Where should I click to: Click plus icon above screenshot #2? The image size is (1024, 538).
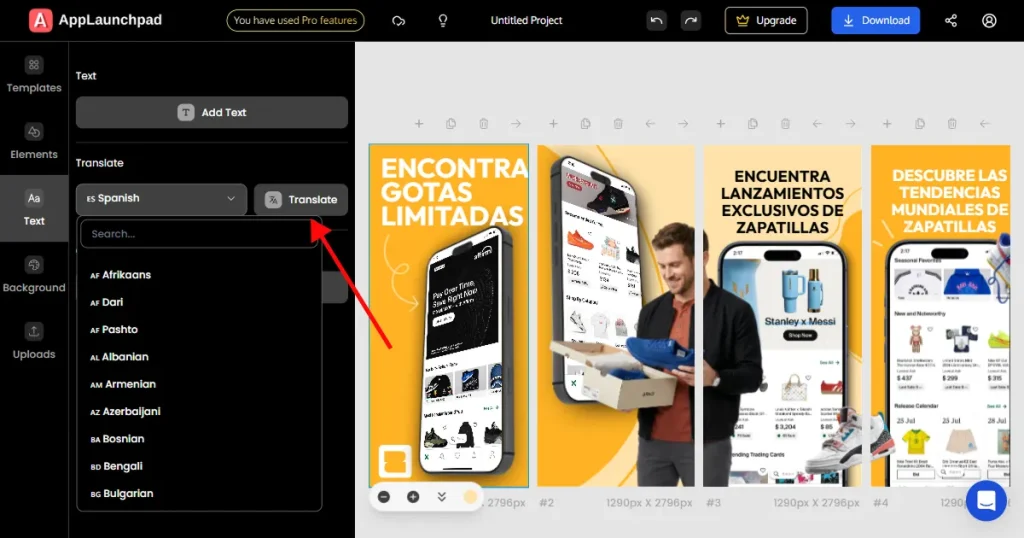click(x=553, y=123)
